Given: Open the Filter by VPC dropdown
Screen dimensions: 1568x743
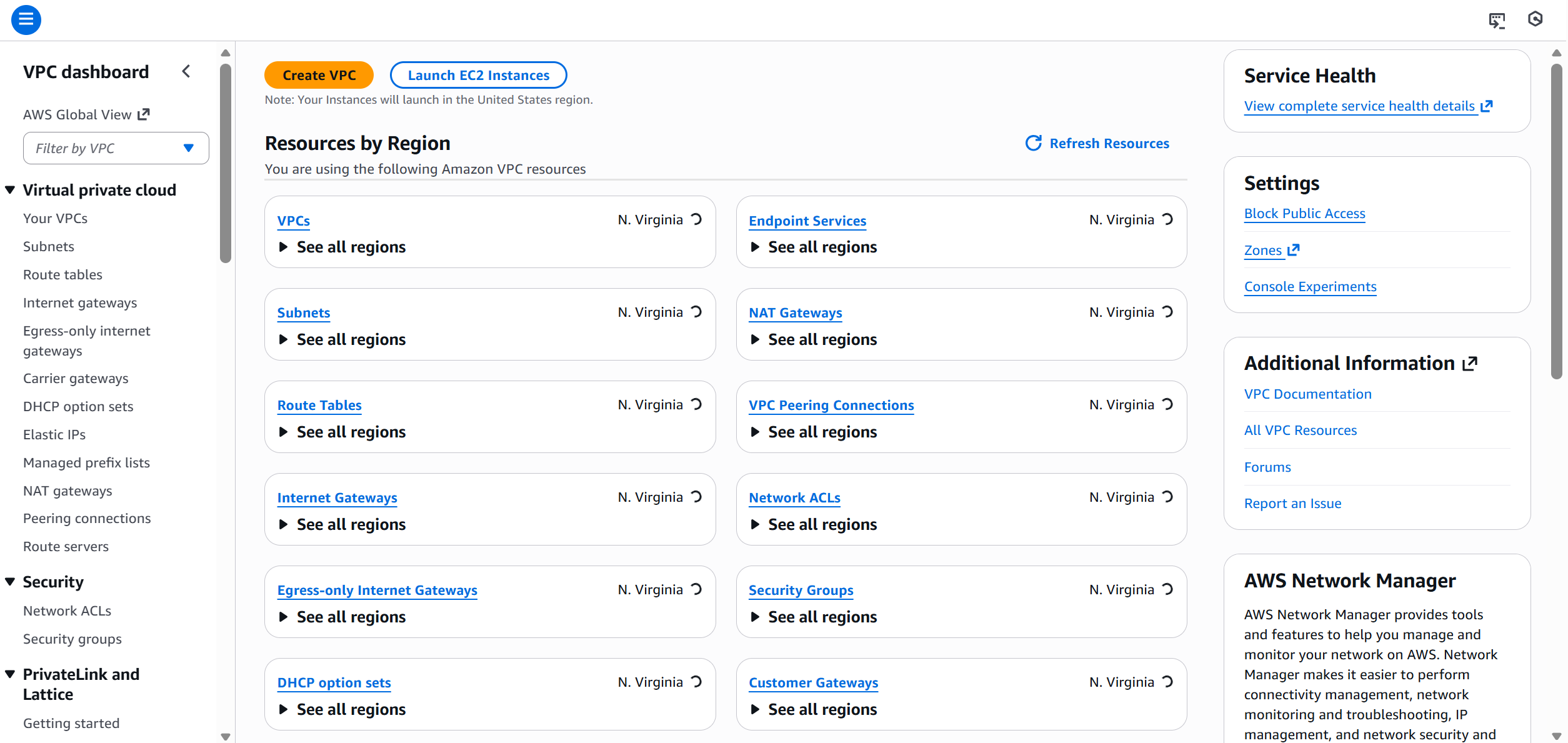Looking at the screenshot, I should click(x=116, y=148).
